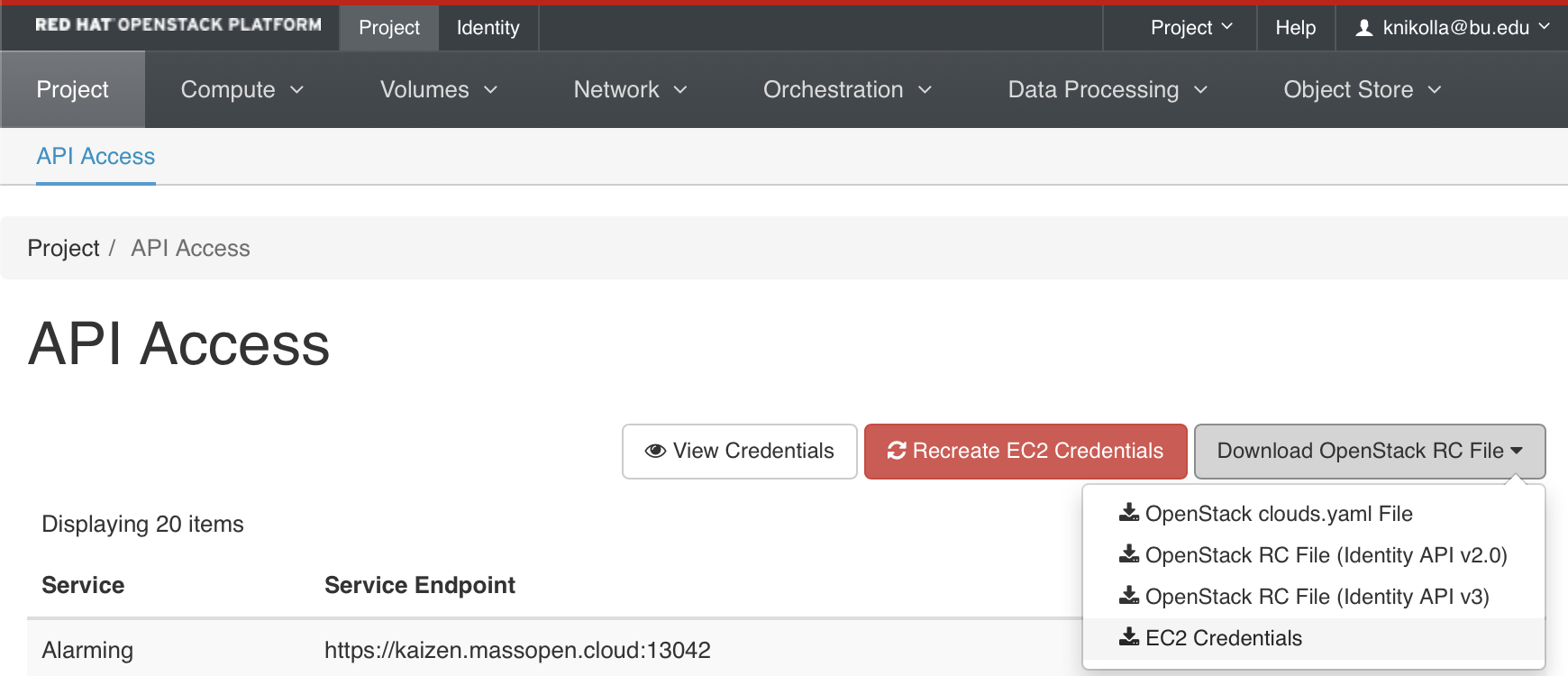Click download icon next to OpenStack clouds.yaml File
Viewport: 1568px width, 676px height.
pos(1129,513)
